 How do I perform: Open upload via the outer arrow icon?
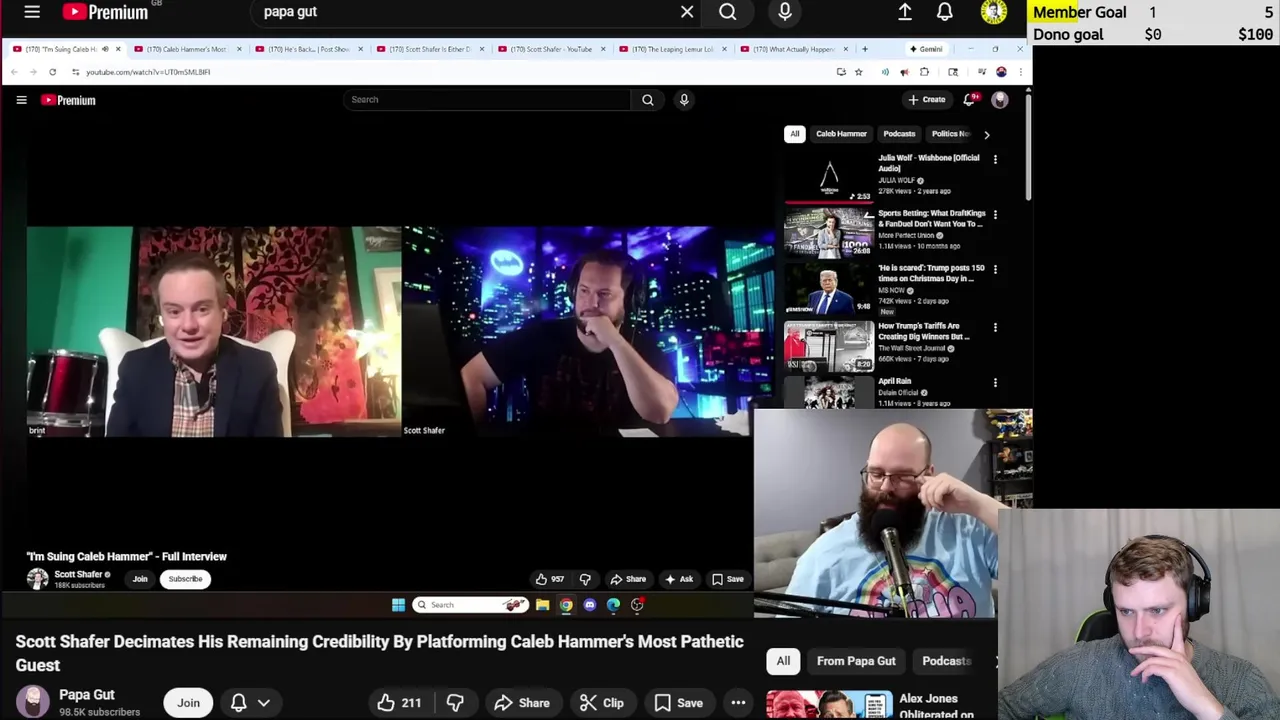click(905, 12)
